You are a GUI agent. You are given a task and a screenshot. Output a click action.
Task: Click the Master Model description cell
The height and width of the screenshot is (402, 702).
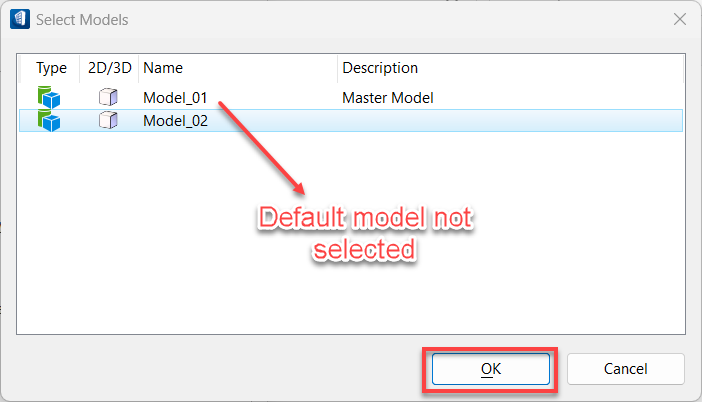388,98
